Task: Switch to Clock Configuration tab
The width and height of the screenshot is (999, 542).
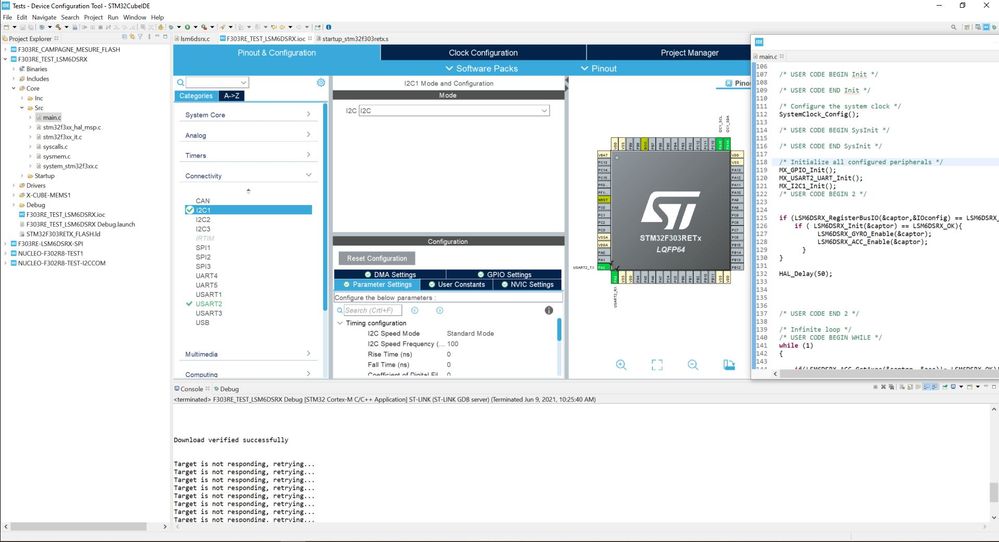Action: click(x=483, y=53)
